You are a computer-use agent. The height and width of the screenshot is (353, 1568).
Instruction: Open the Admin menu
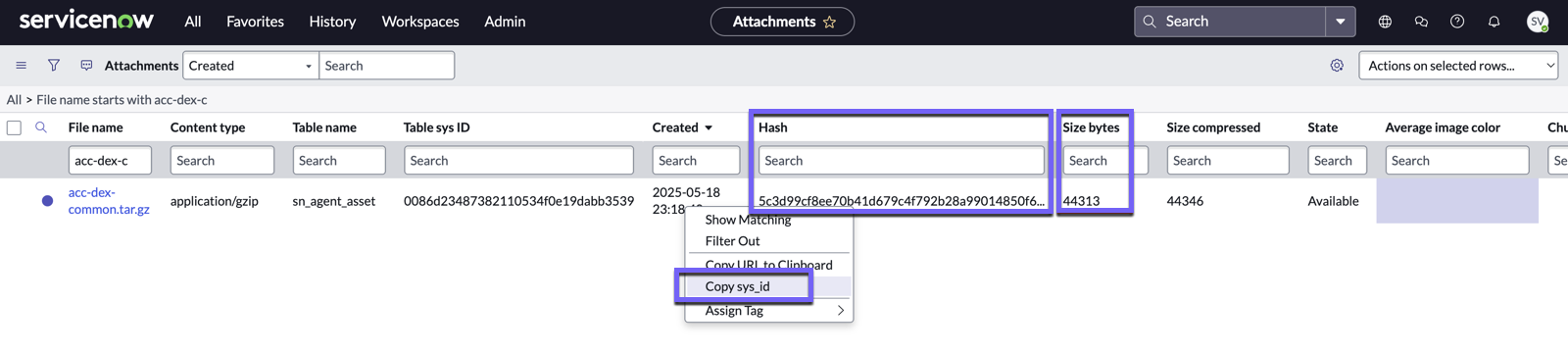point(505,22)
